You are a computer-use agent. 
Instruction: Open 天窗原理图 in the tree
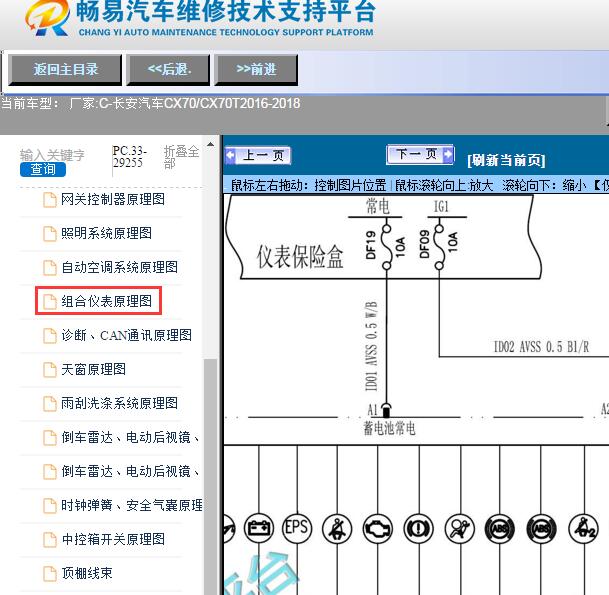coord(93,369)
